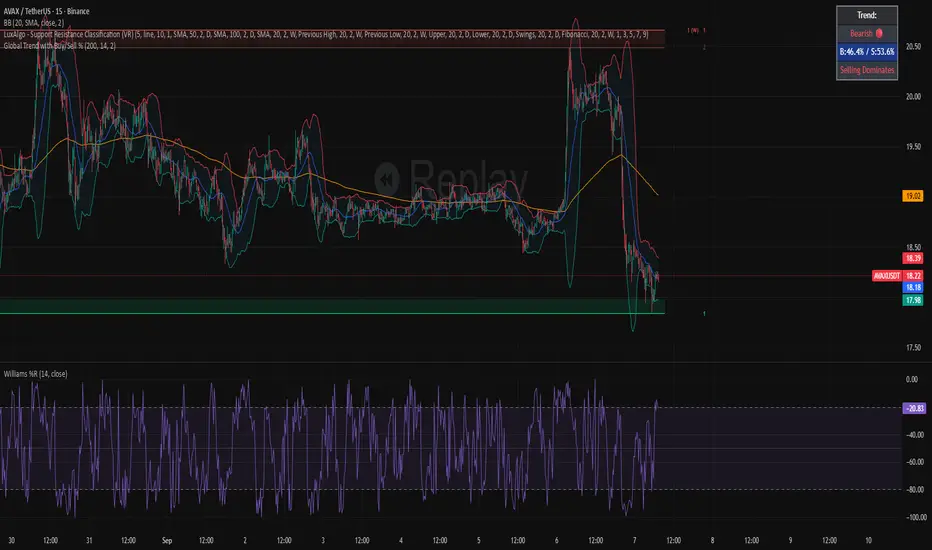
Task: Click the -80.00 tick on Williams %R scale
Action: (x=914, y=490)
